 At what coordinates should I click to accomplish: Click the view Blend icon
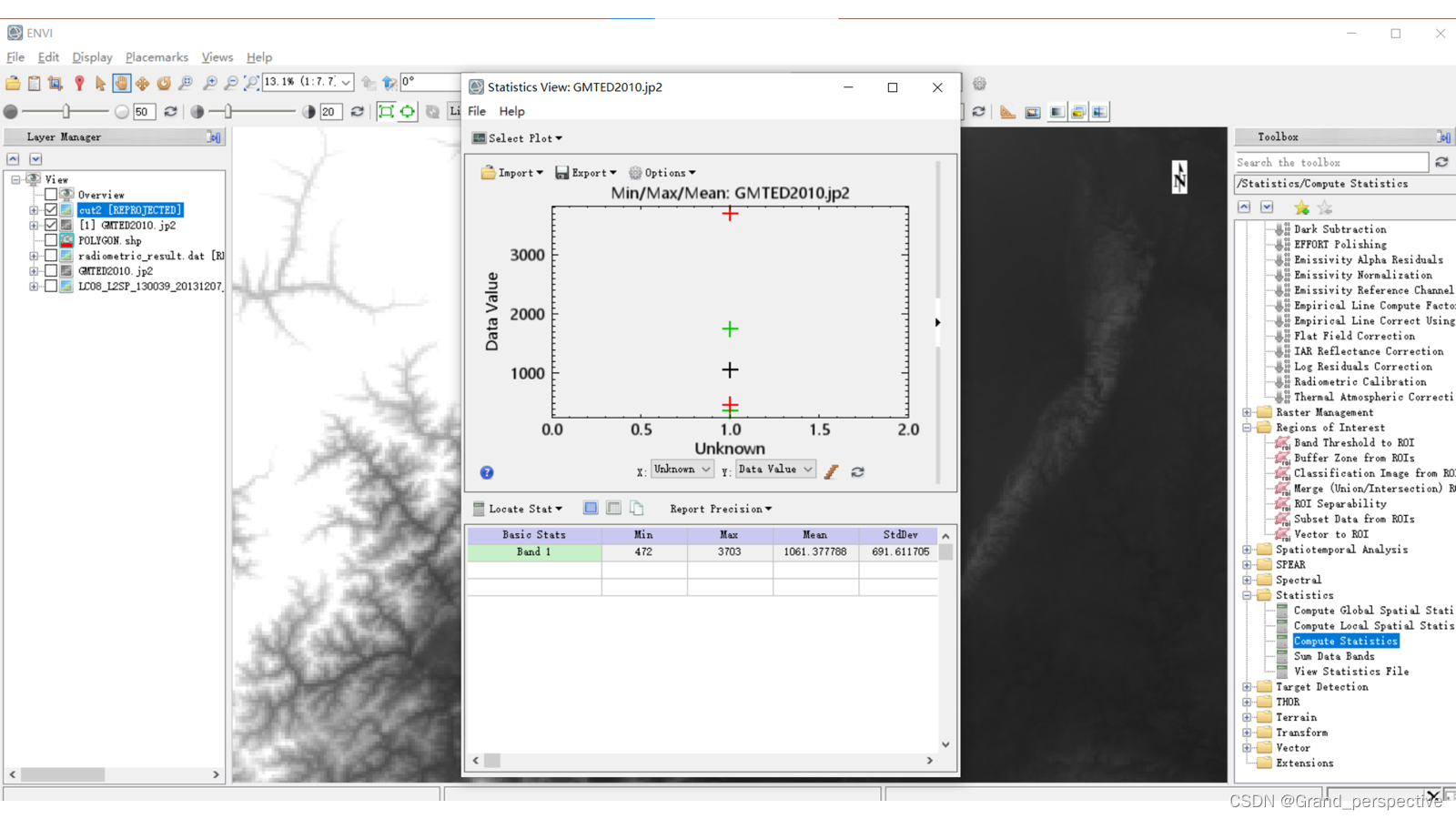tap(1056, 112)
